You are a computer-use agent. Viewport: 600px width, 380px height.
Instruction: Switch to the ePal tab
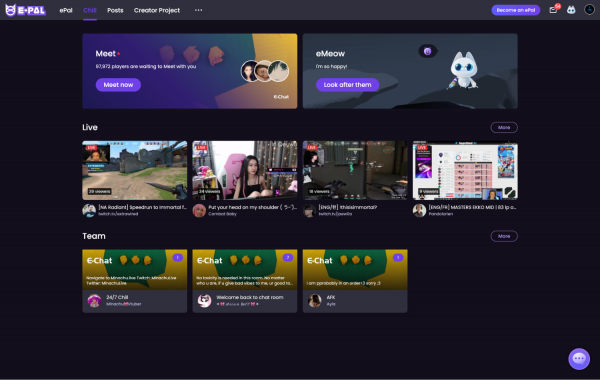66,10
